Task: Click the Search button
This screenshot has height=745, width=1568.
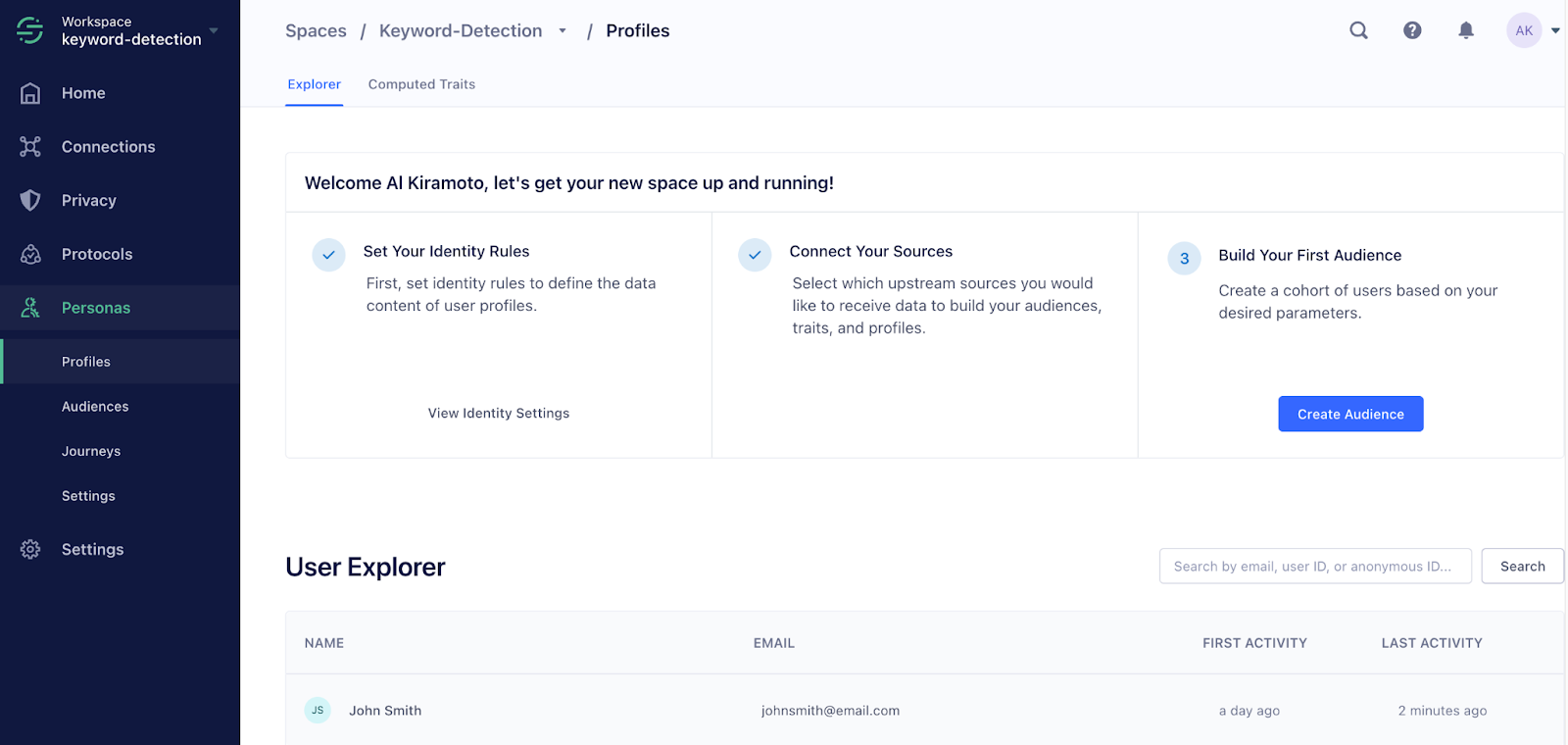Action: pos(1522,567)
